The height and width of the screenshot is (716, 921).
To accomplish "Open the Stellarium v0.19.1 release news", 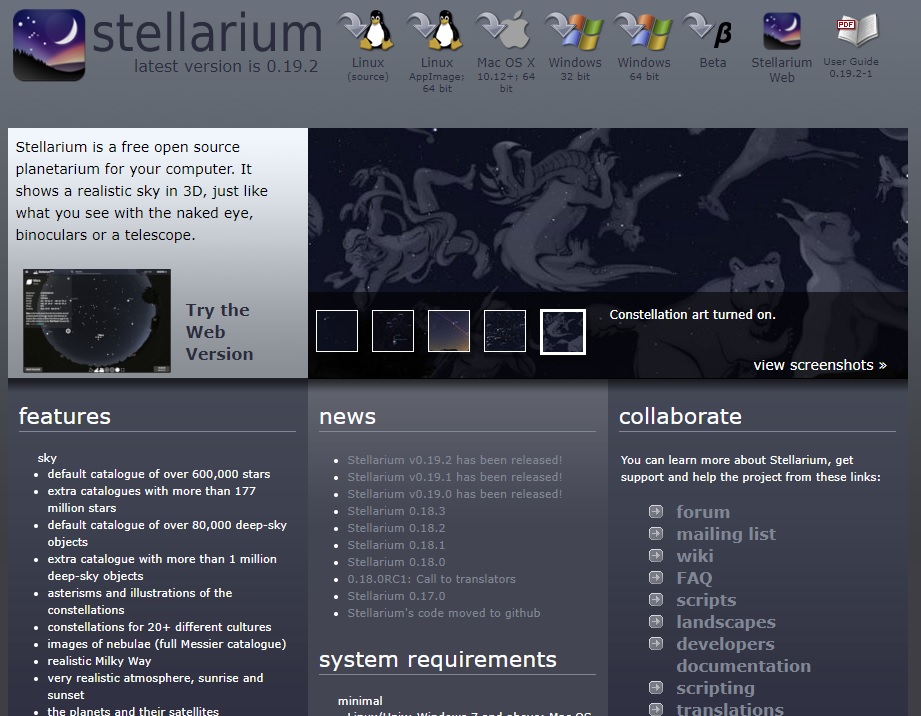I will [x=455, y=477].
